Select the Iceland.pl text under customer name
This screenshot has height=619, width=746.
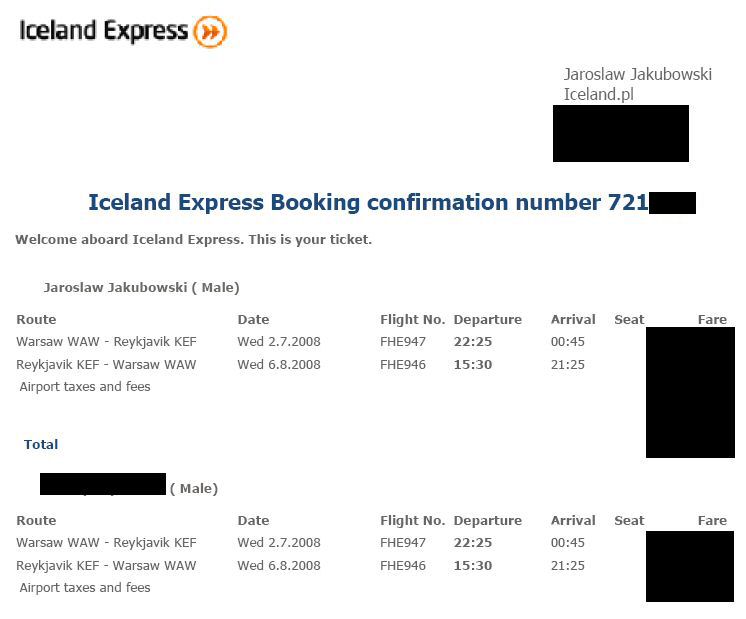pyautogui.click(x=599, y=94)
